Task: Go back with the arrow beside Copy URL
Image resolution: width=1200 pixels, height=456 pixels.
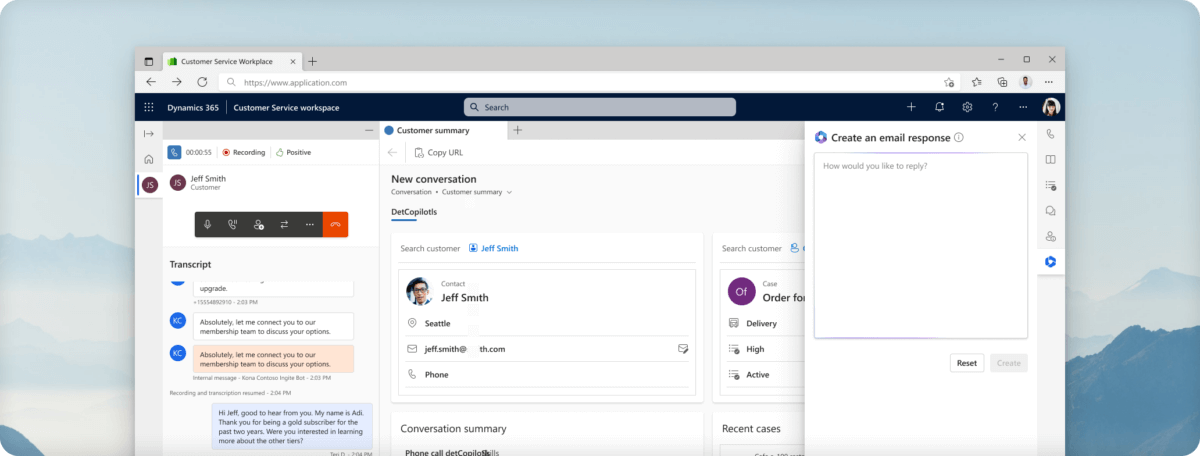Action: pos(392,153)
